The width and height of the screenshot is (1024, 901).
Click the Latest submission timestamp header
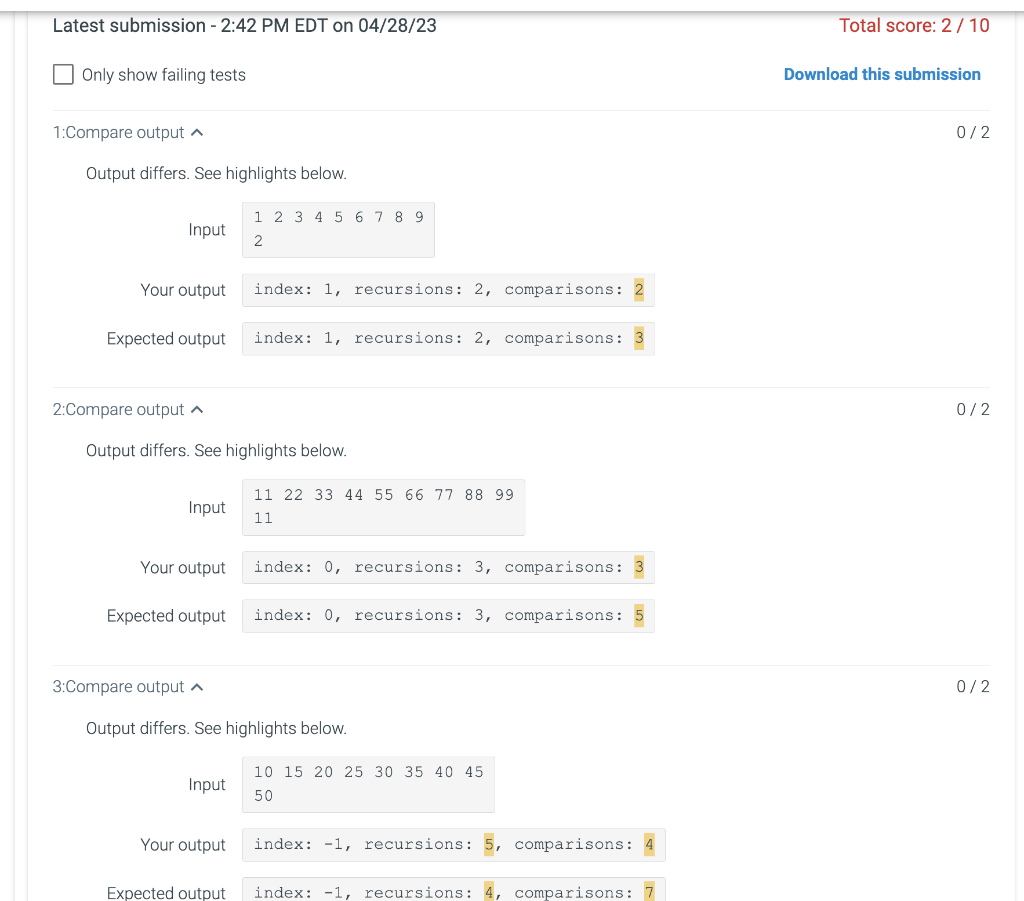(245, 25)
